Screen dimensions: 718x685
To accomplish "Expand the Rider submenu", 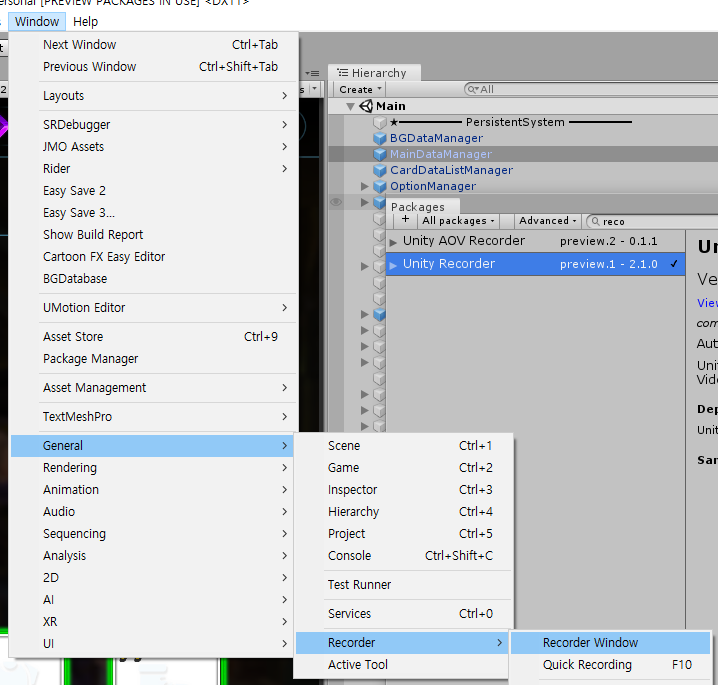I will 153,169.
